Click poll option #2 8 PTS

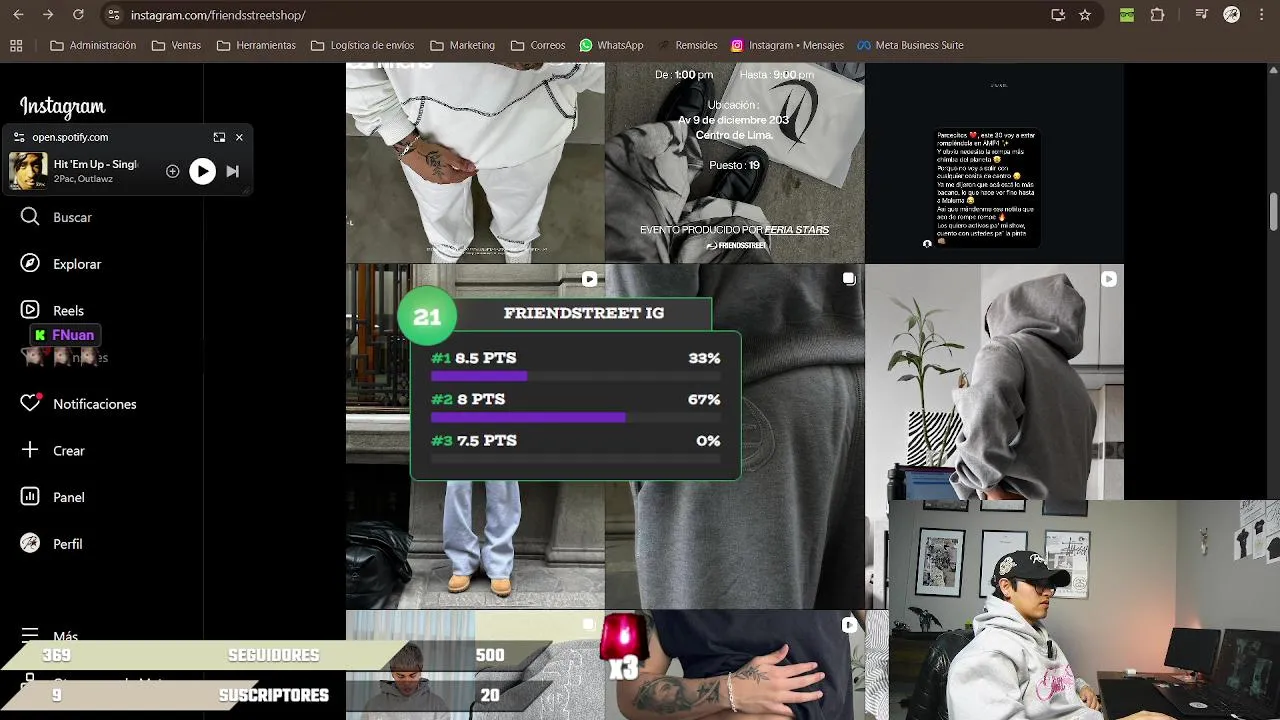[x=575, y=405]
